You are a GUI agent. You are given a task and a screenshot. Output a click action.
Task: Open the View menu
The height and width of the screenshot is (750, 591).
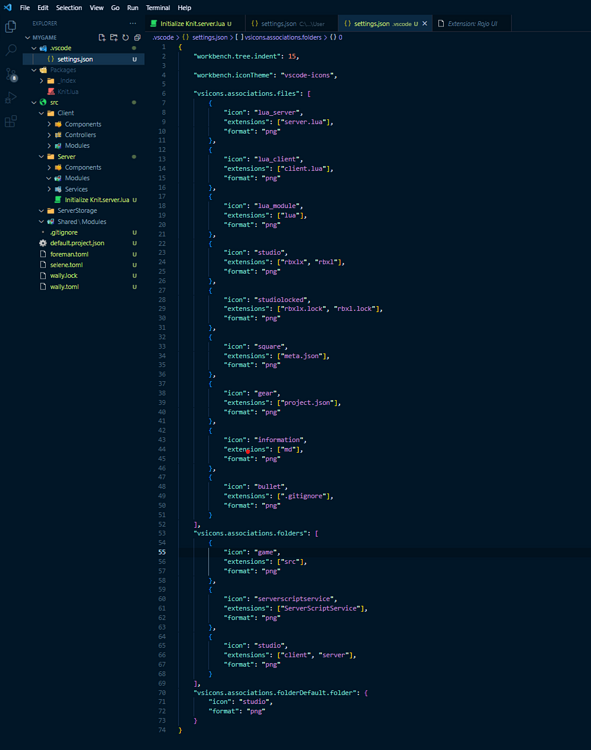pyautogui.click(x=97, y=8)
